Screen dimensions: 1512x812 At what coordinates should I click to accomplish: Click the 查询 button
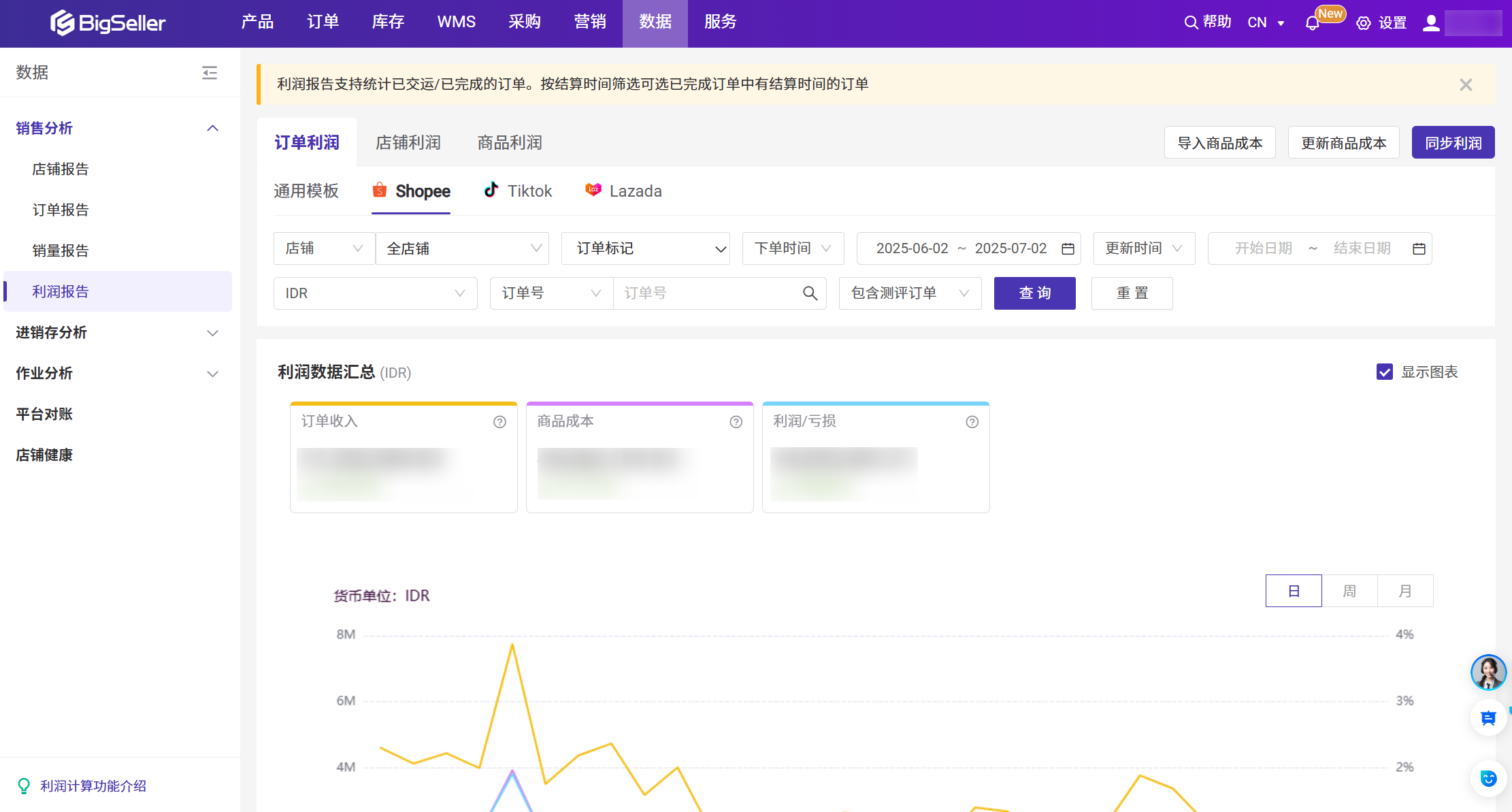coord(1035,293)
